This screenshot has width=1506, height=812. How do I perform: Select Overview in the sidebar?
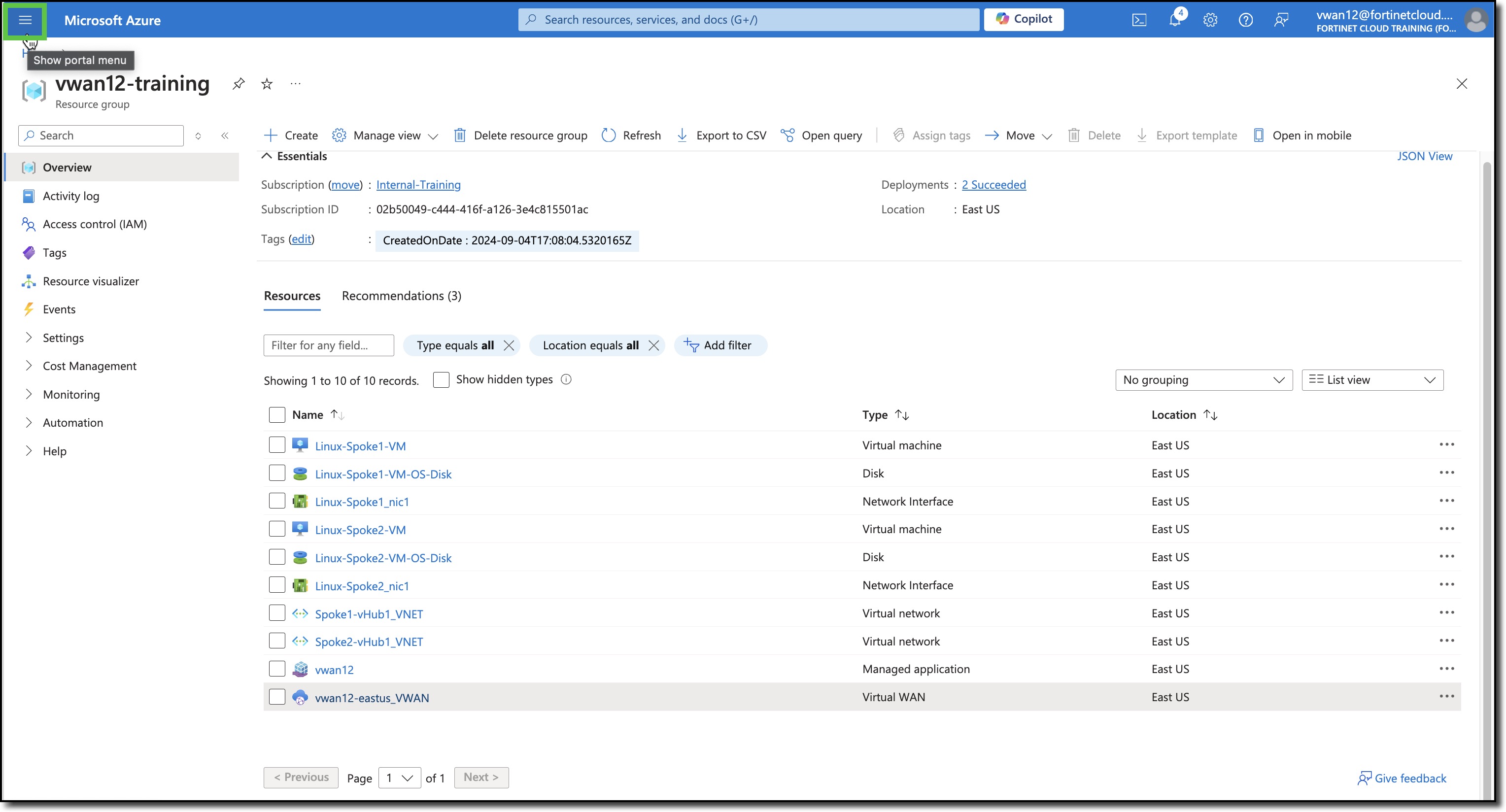pyautogui.click(x=123, y=167)
